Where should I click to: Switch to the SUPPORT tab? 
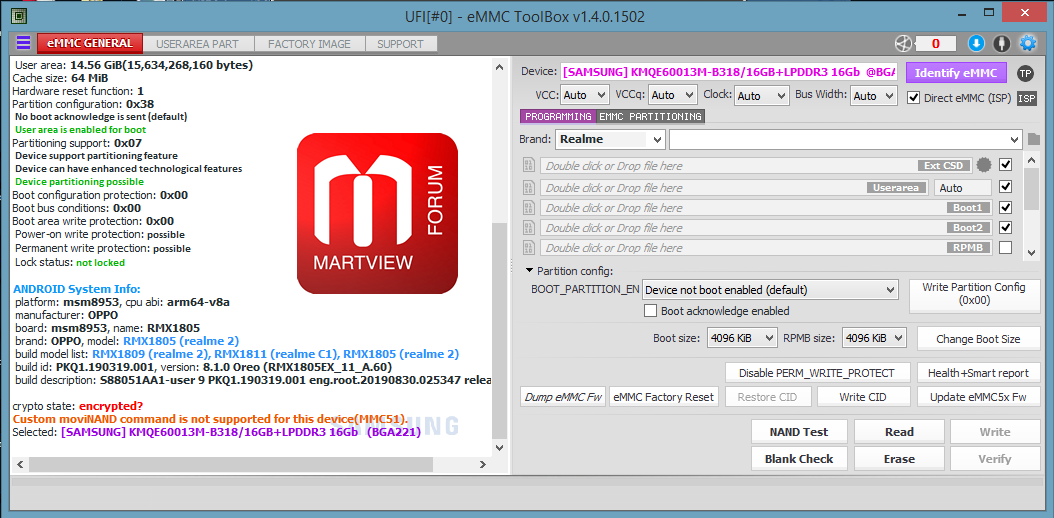[x=400, y=44]
